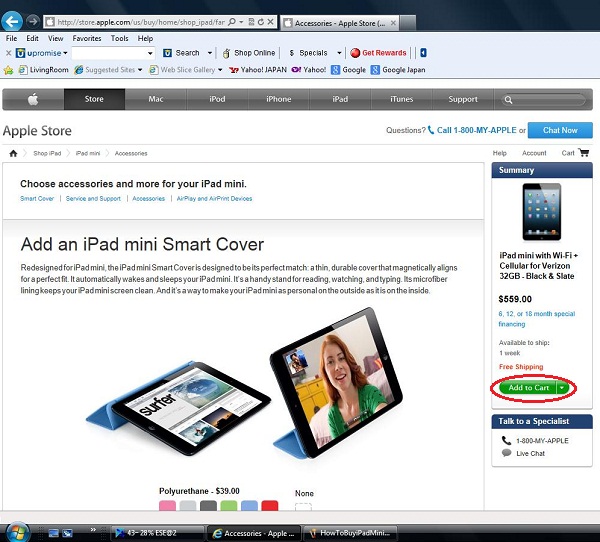Open the special financing link
The image size is (600, 542).
click(536, 319)
